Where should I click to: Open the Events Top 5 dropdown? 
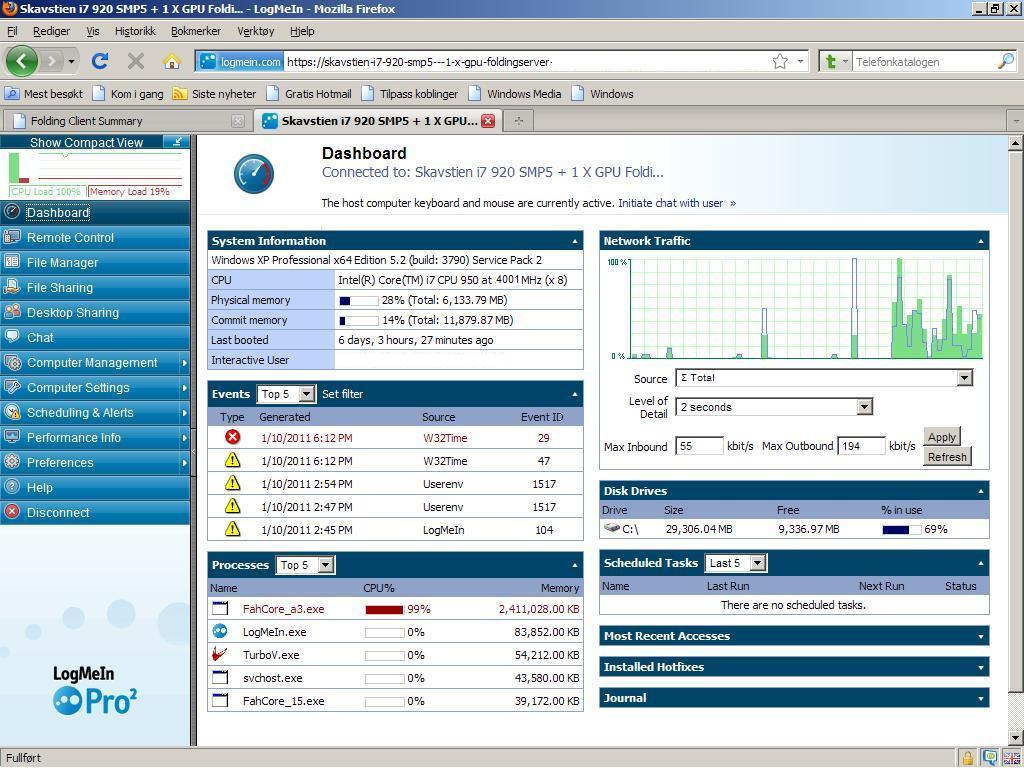tap(287, 394)
